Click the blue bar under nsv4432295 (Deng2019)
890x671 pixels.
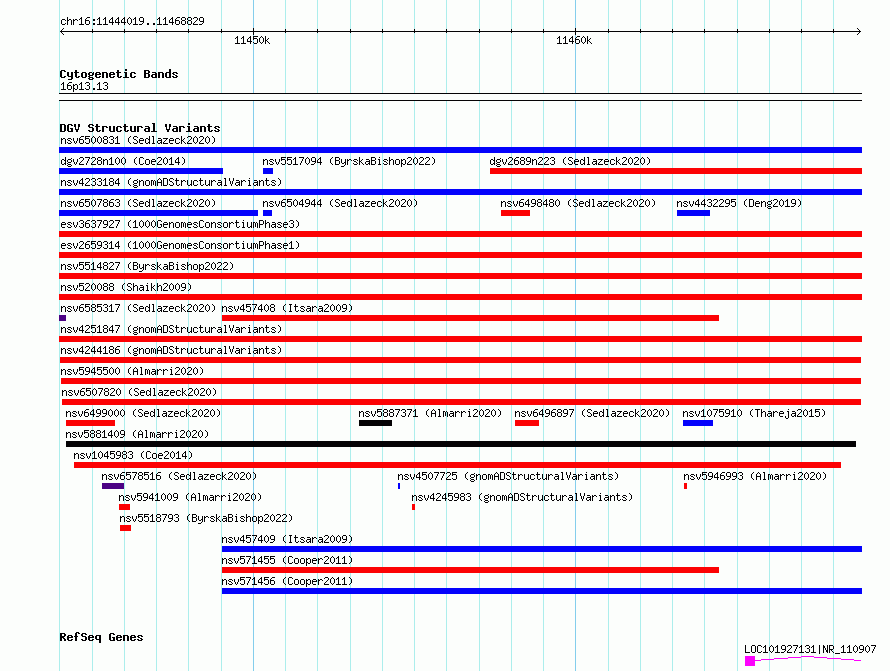point(693,213)
